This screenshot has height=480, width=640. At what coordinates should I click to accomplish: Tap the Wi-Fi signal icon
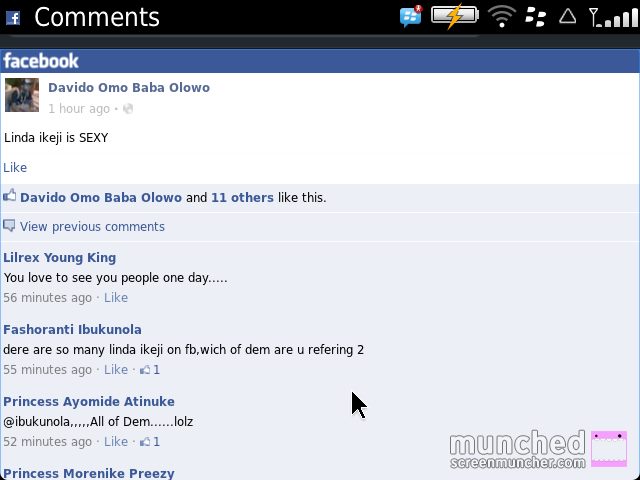[502, 17]
